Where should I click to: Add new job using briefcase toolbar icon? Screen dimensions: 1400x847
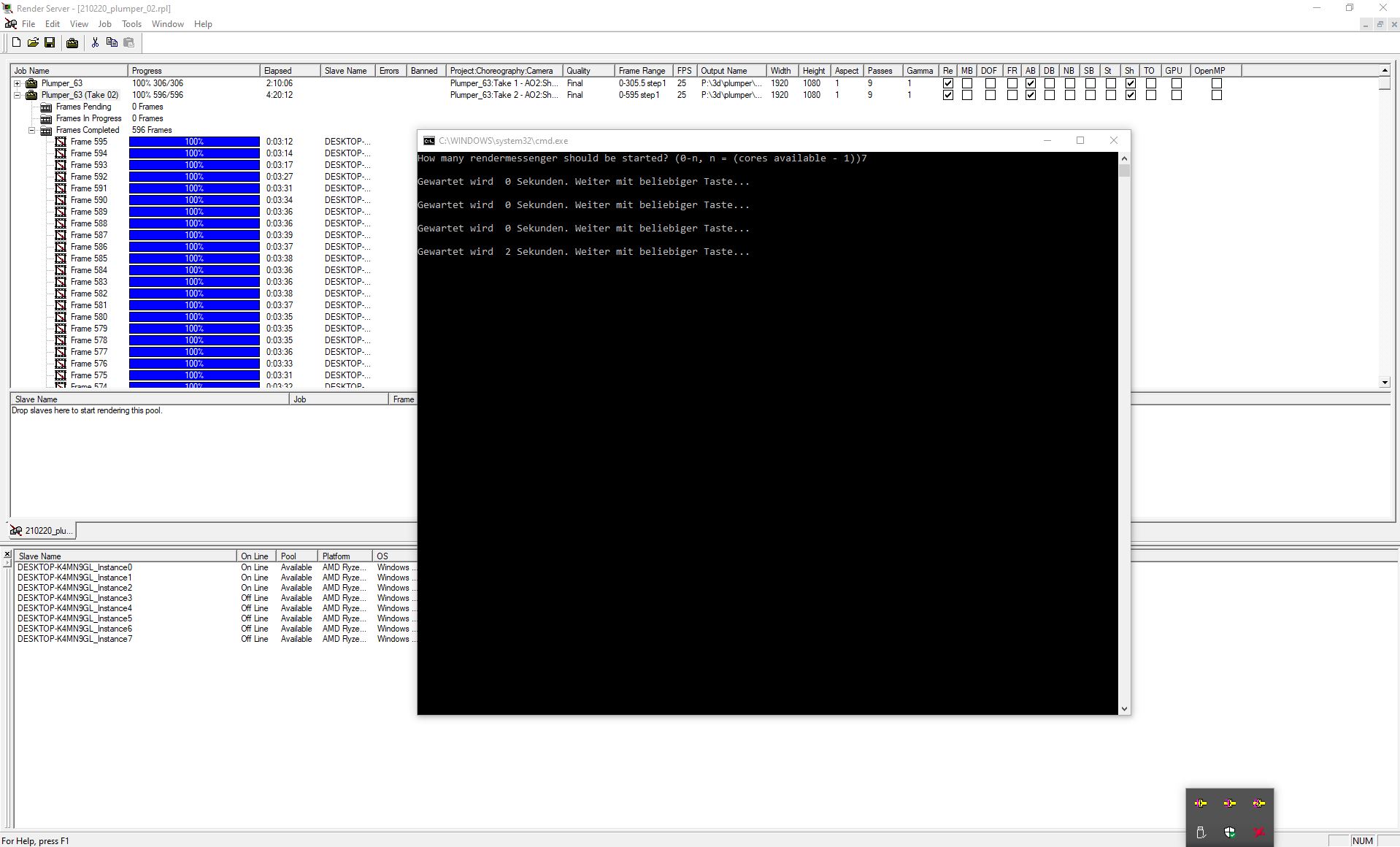72,43
